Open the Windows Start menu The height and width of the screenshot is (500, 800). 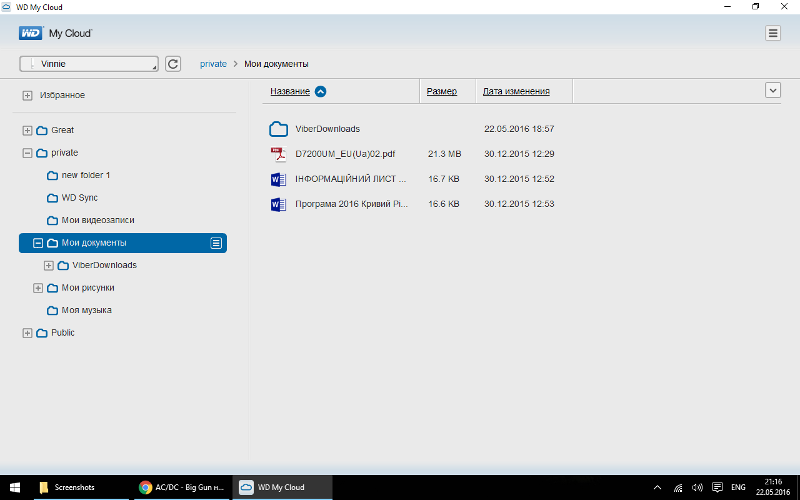[15, 487]
